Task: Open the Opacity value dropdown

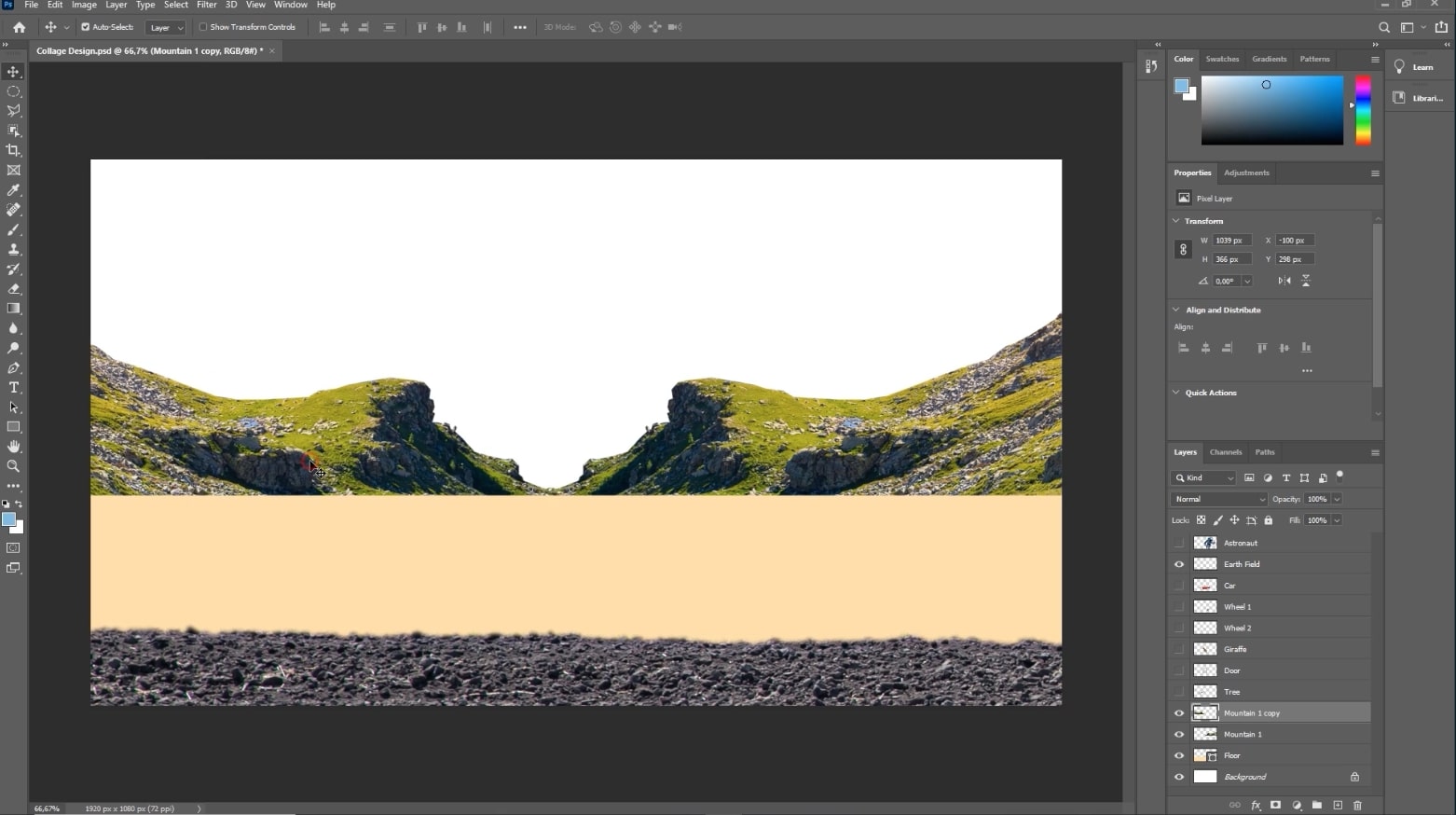Action: (x=1337, y=499)
